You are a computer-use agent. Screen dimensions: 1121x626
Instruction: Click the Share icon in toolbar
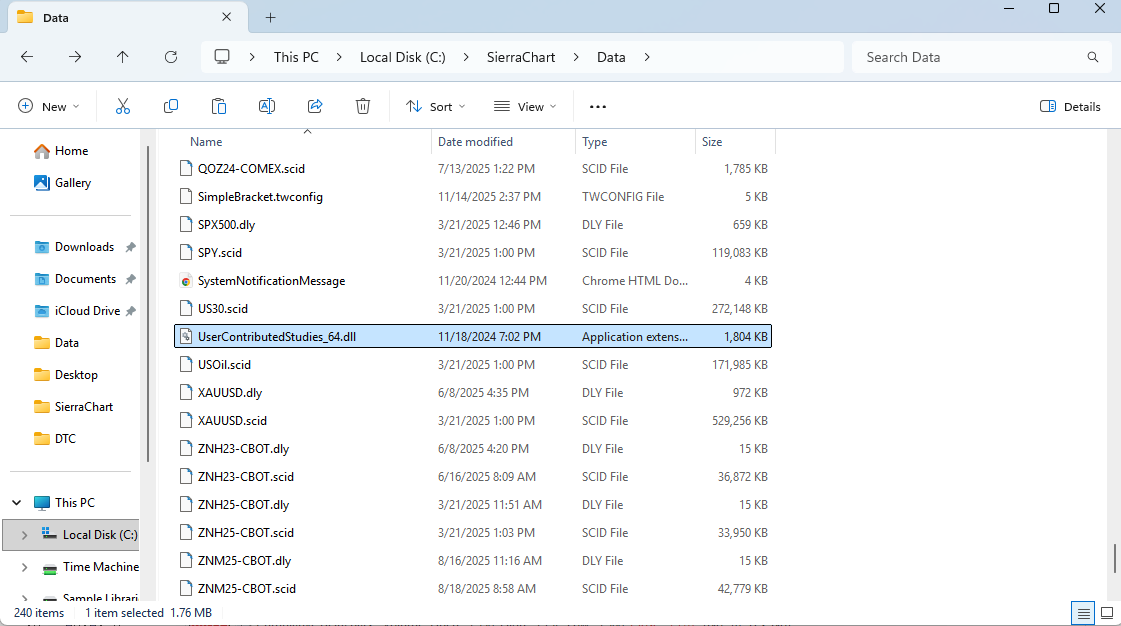click(x=315, y=106)
